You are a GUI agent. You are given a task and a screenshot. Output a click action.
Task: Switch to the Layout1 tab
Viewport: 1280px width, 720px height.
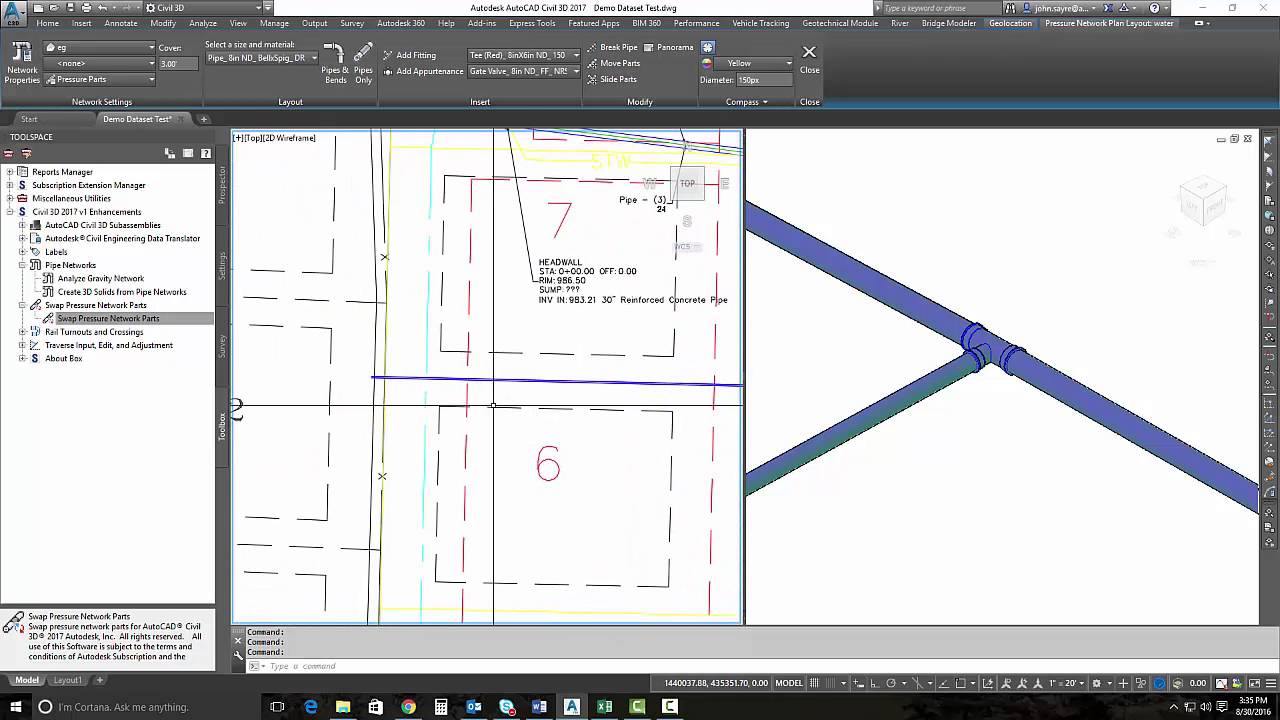coord(67,680)
